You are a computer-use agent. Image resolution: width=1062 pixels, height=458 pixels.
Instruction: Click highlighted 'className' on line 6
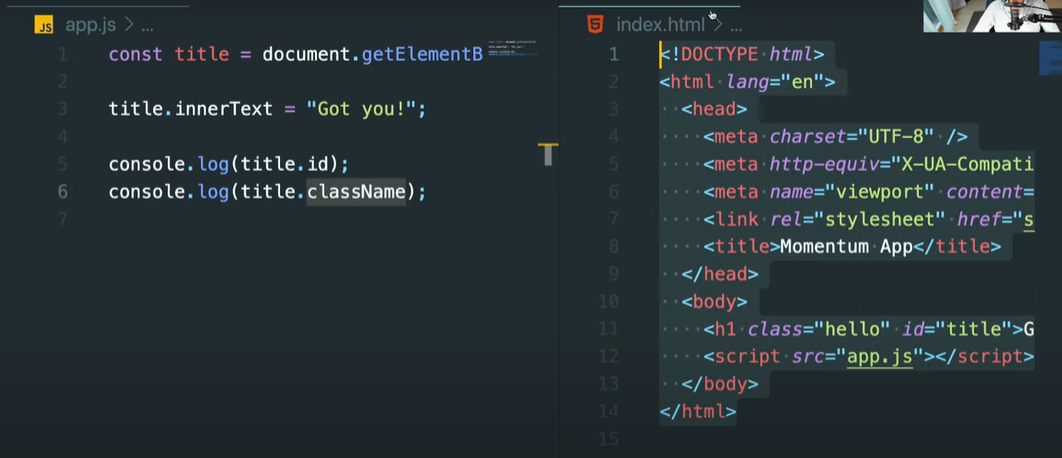pyautogui.click(x=356, y=192)
